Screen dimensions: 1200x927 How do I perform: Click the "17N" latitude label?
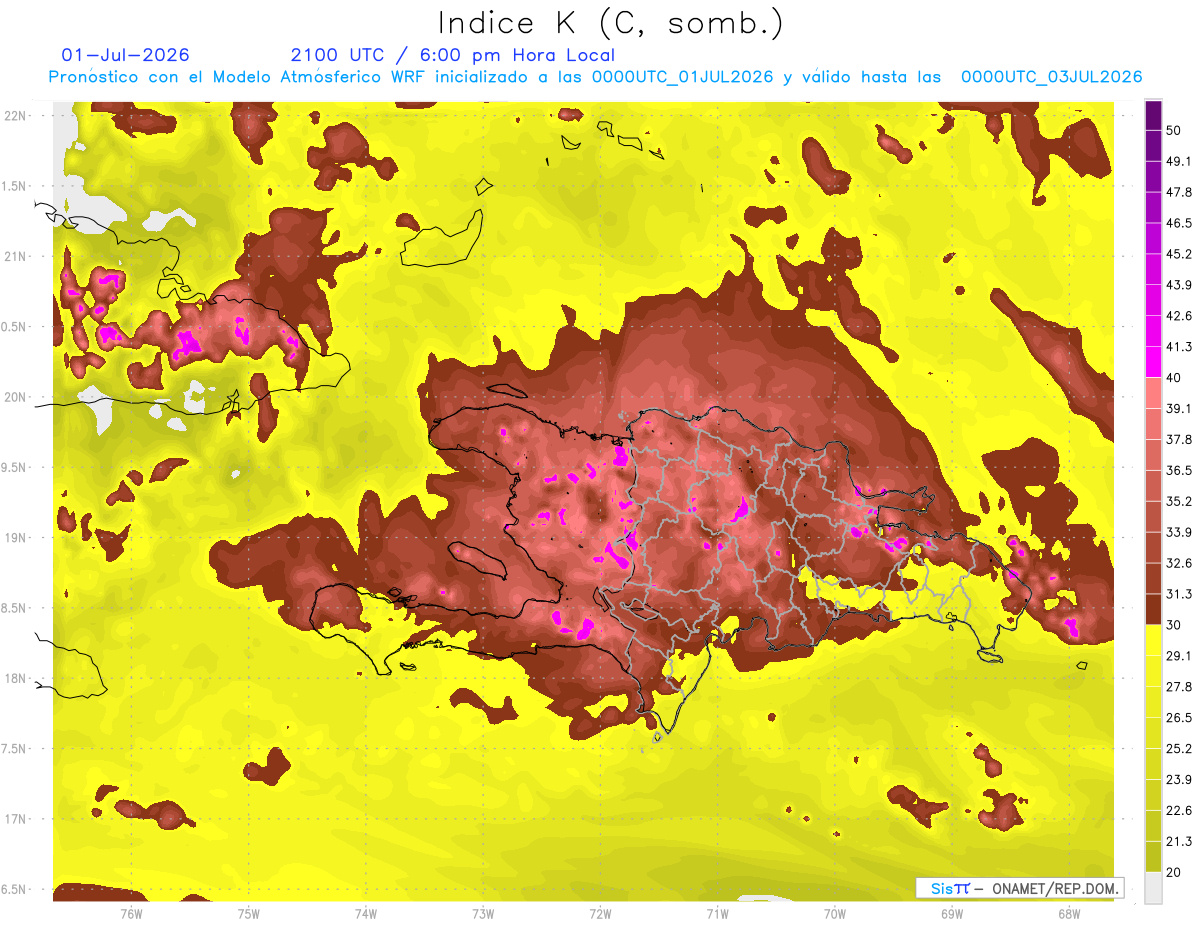[x=17, y=819]
